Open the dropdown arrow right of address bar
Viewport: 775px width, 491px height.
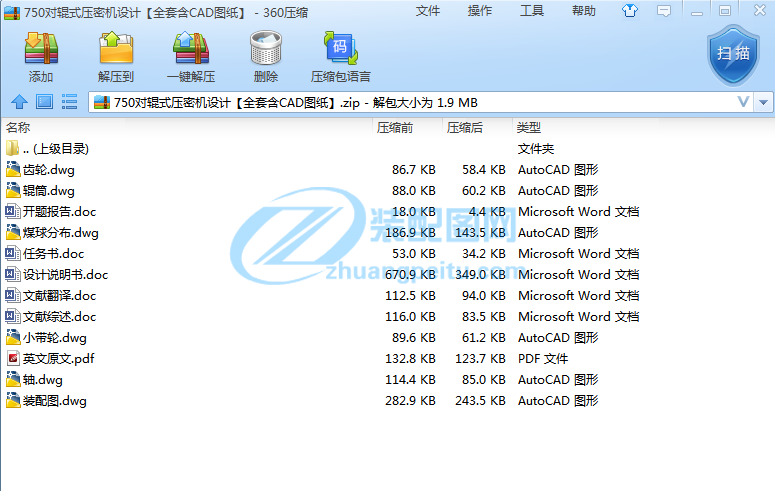(x=764, y=102)
